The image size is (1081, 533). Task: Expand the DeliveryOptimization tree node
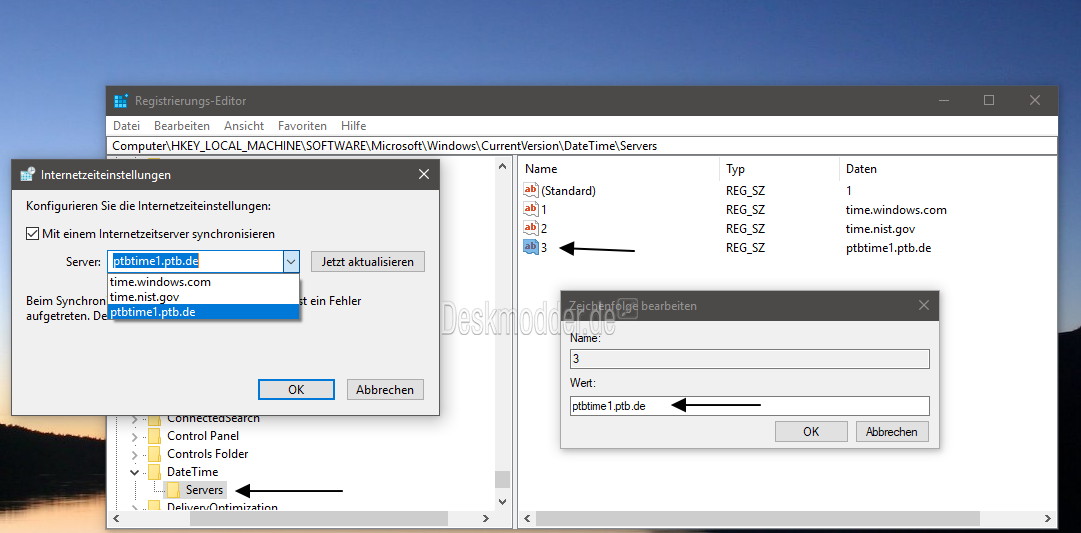(134, 507)
